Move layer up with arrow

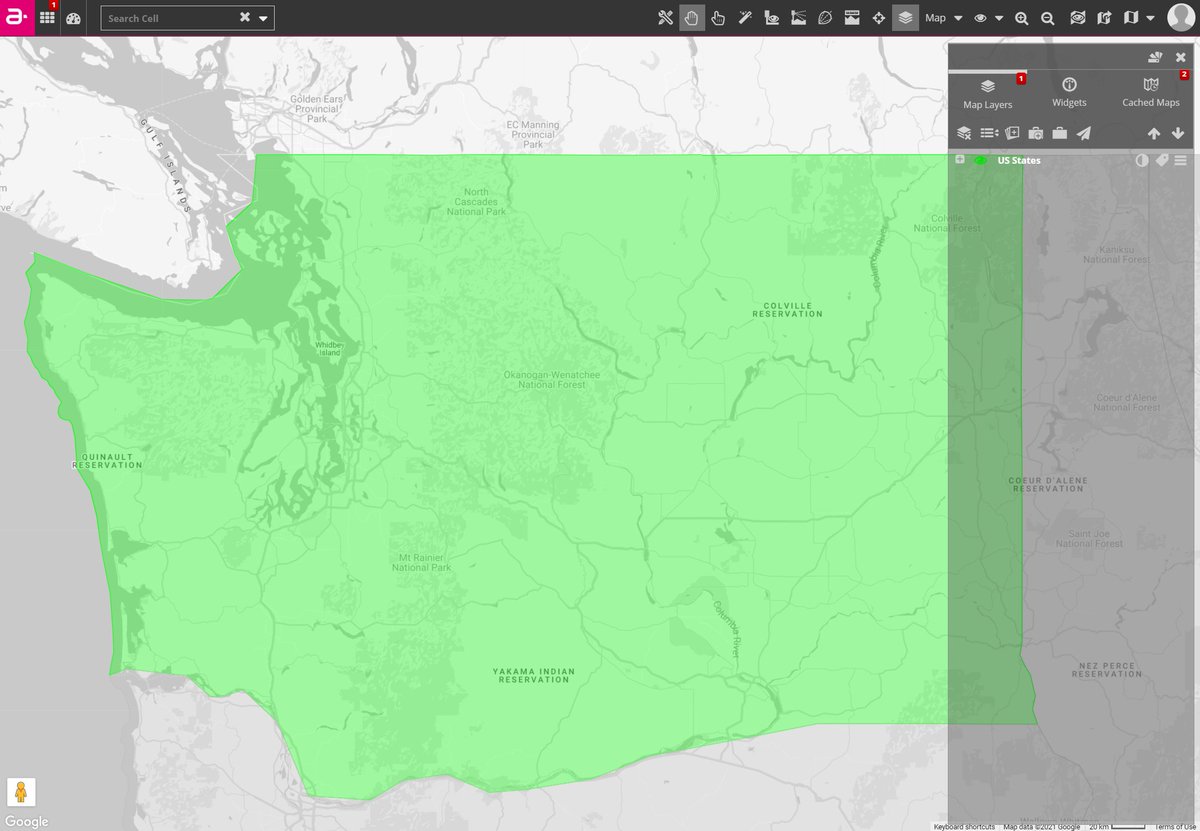click(1153, 133)
